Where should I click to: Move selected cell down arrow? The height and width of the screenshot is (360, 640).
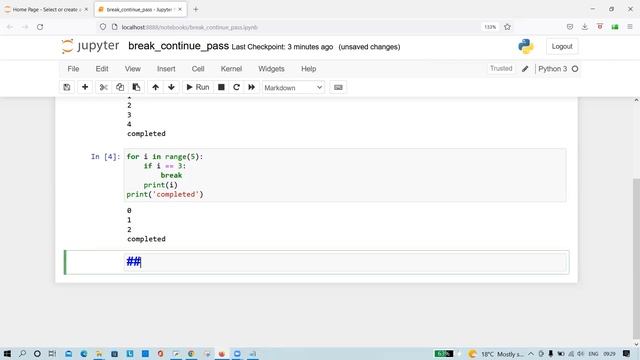pos(171,87)
